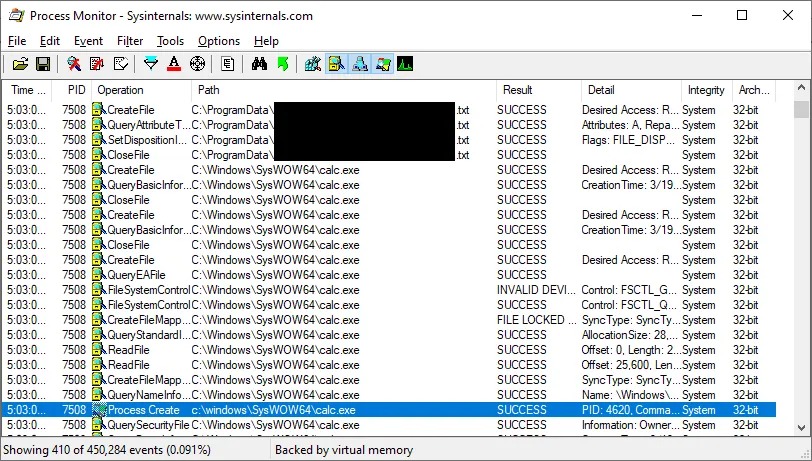This screenshot has height=461, width=812.
Task: Toggle Show Network Activity
Action: click(x=359, y=64)
